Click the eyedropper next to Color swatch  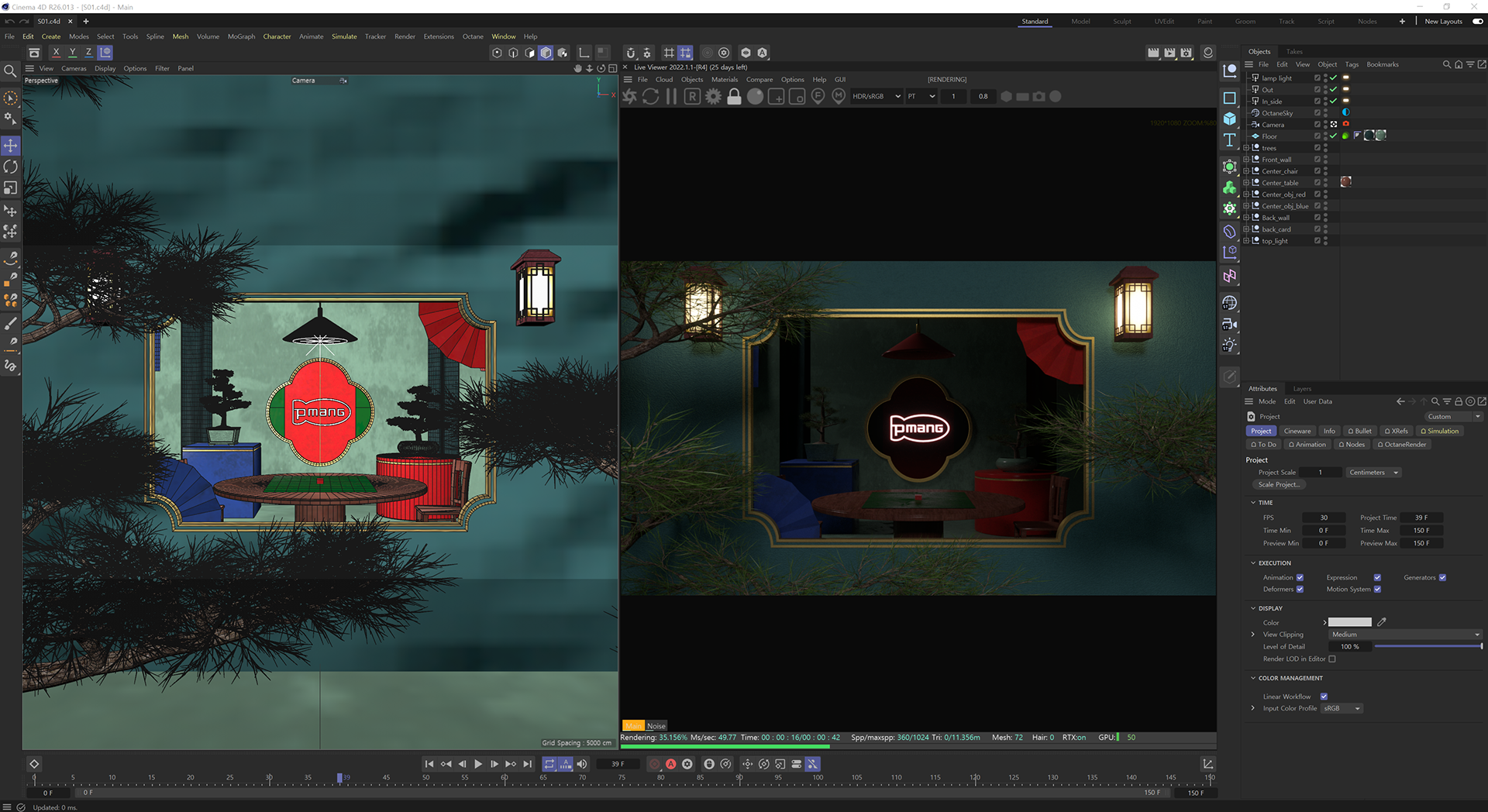1382,622
